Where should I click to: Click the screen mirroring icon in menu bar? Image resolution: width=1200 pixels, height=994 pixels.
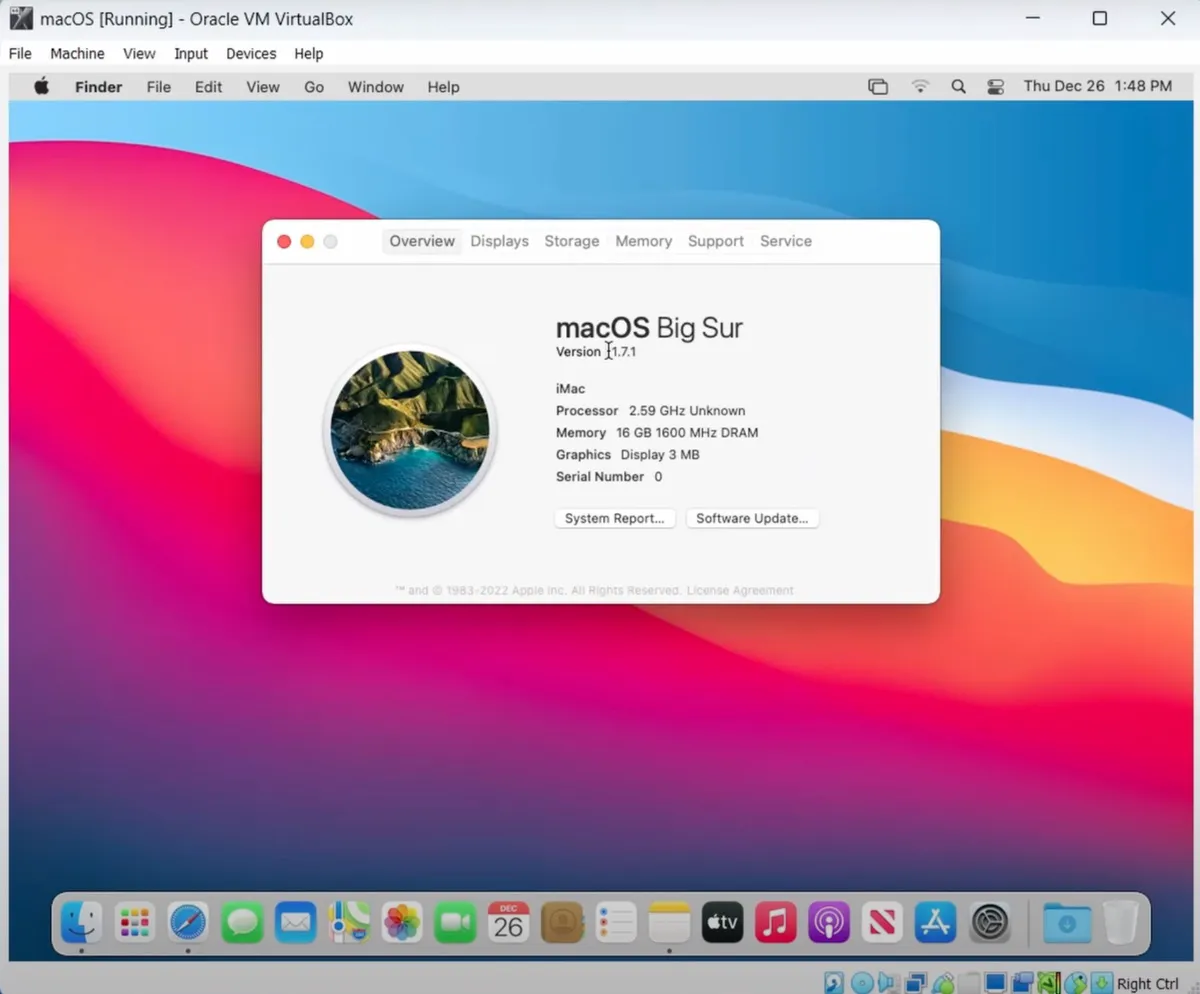[878, 87]
